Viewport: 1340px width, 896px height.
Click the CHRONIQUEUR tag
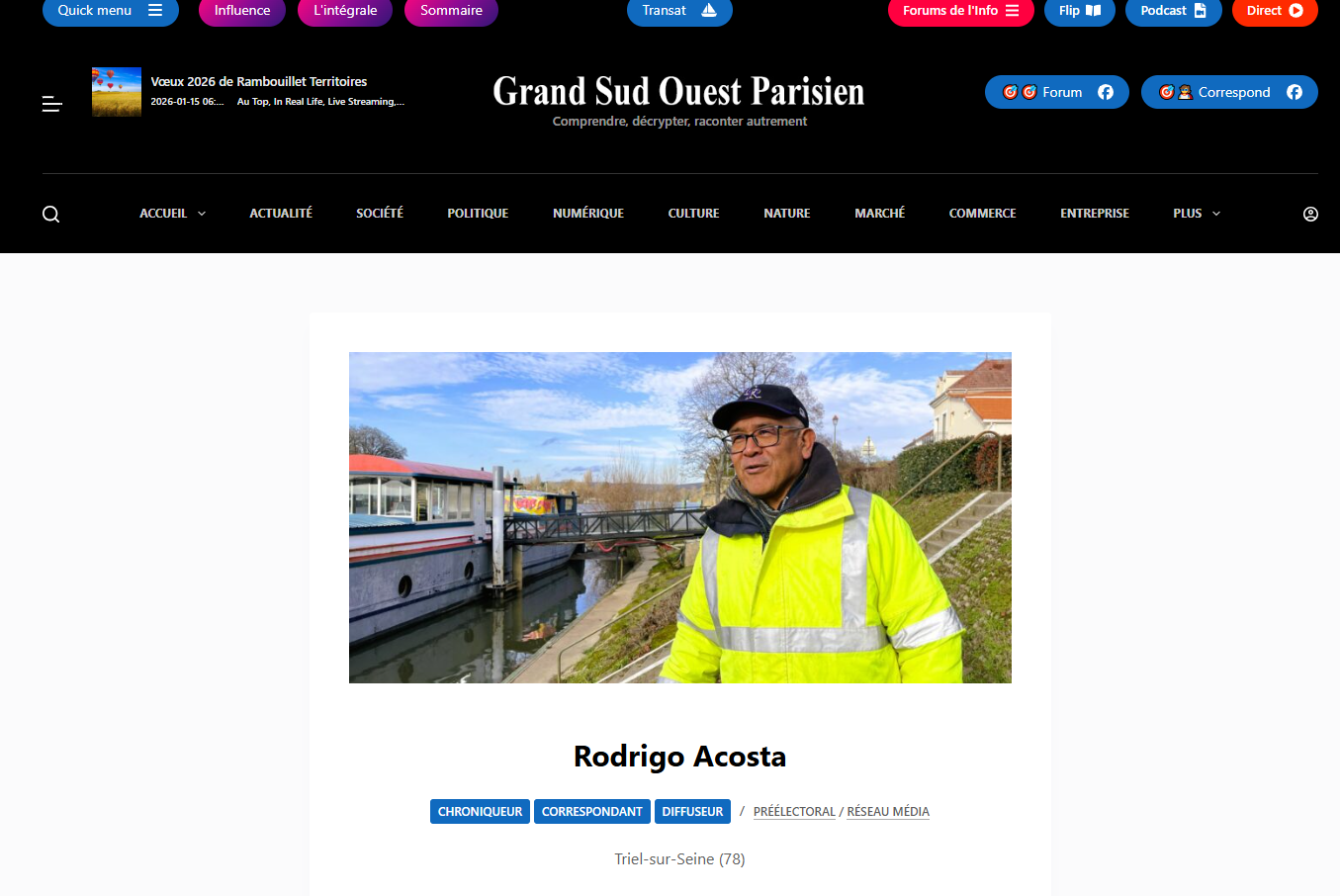(x=480, y=811)
